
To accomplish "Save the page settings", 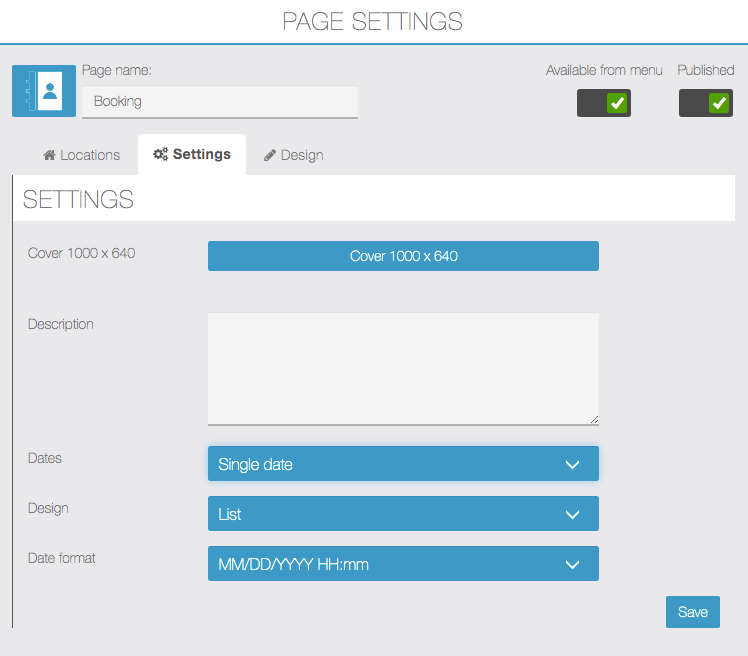I will [x=693, y=612].
